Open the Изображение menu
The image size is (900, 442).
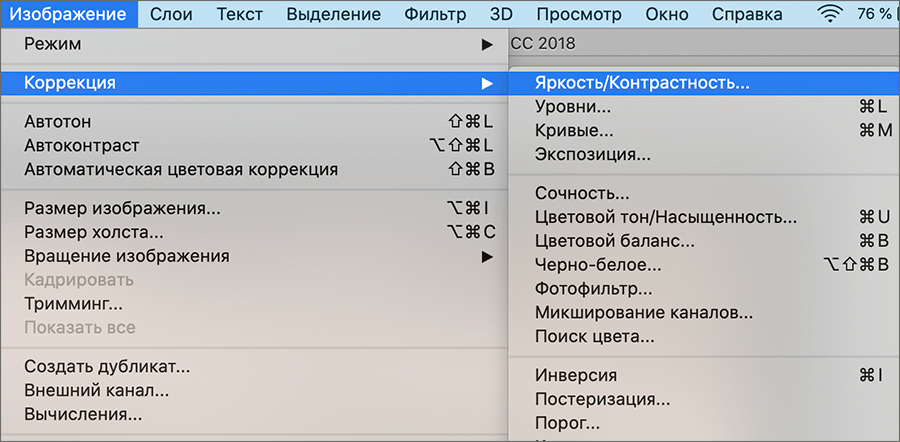click(69, 14)
